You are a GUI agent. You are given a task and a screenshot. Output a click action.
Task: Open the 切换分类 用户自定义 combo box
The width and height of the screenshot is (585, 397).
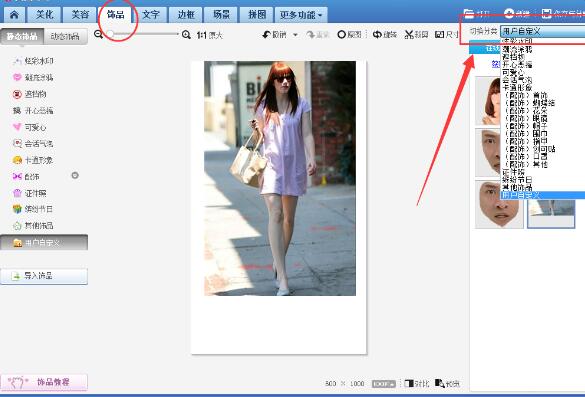pos(542,31)
